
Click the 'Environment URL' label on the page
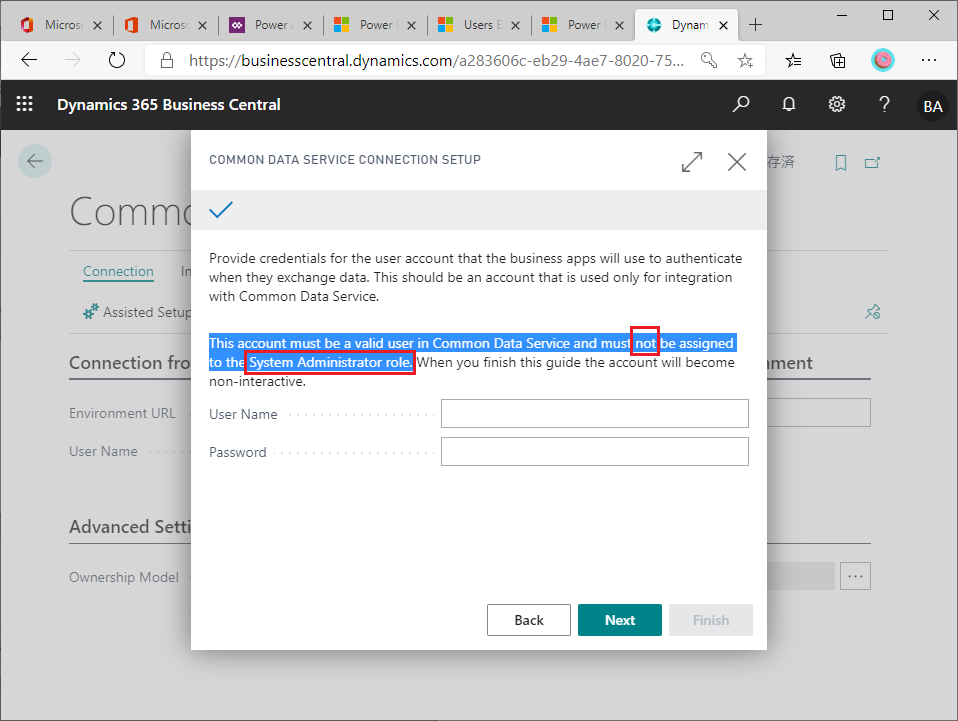[x=122, y=413]
